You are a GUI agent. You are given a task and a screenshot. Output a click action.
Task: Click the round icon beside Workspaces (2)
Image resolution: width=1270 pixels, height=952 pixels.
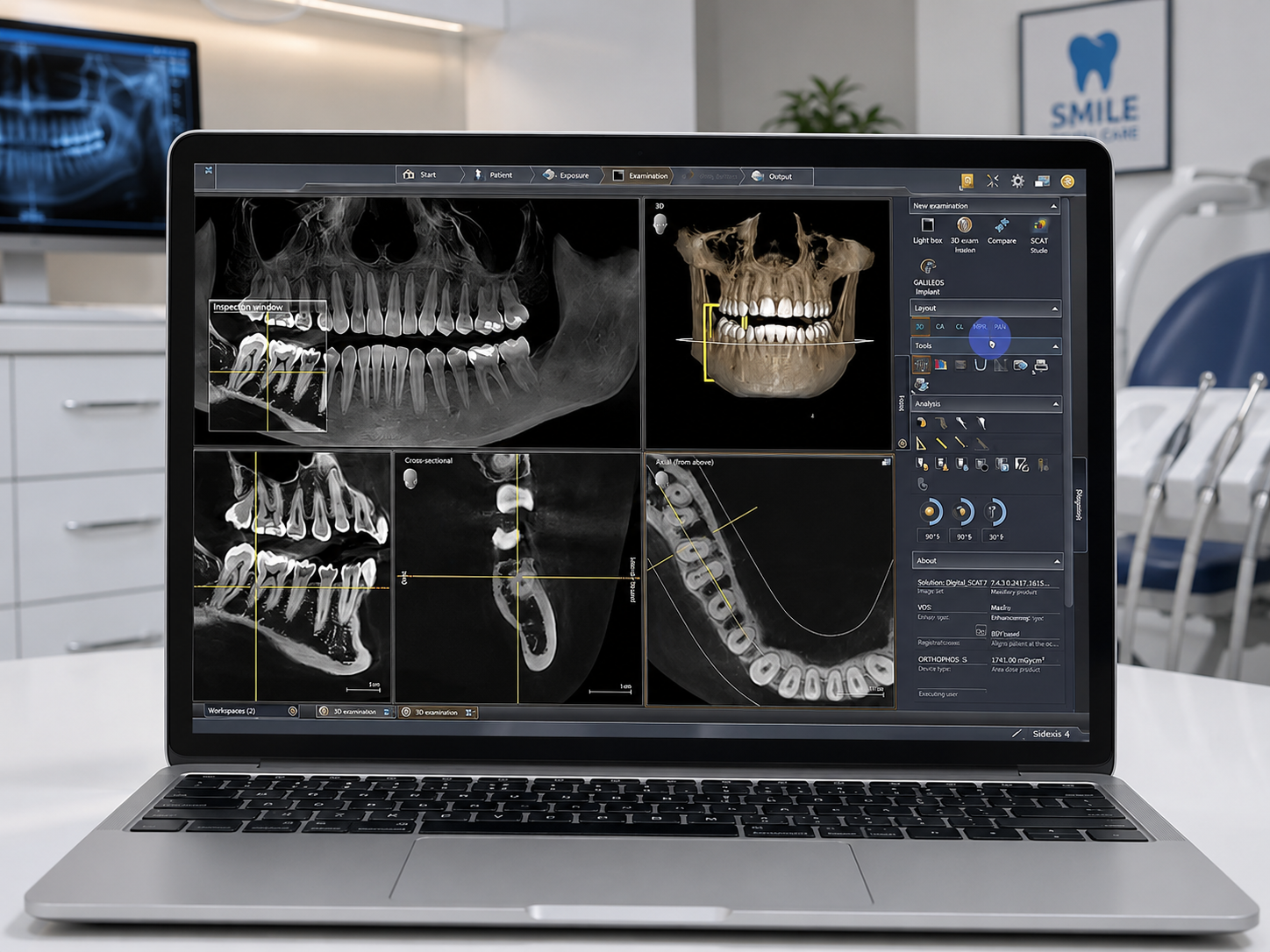pyautogui.click(x=293, y=711)
